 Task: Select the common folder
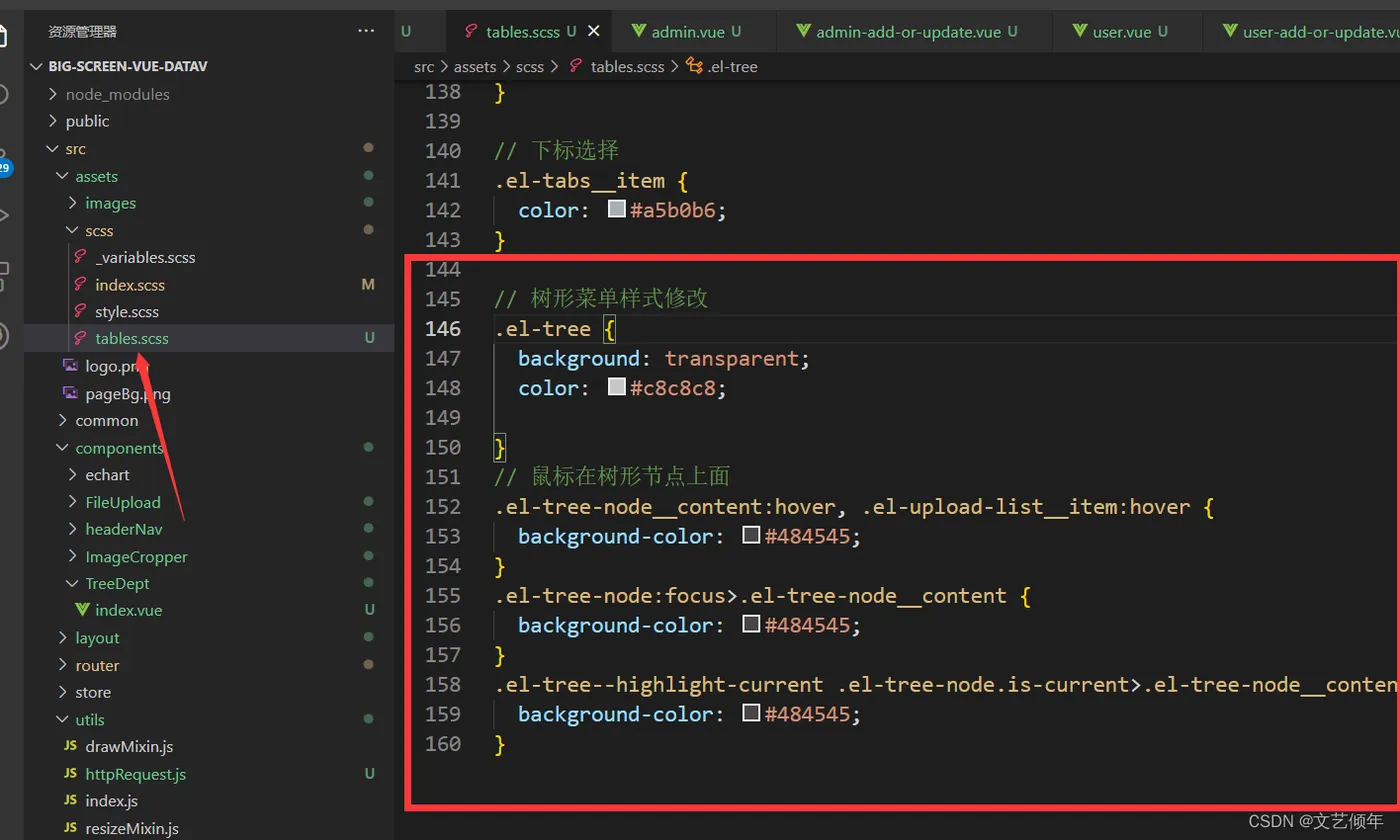coord(107,421)
